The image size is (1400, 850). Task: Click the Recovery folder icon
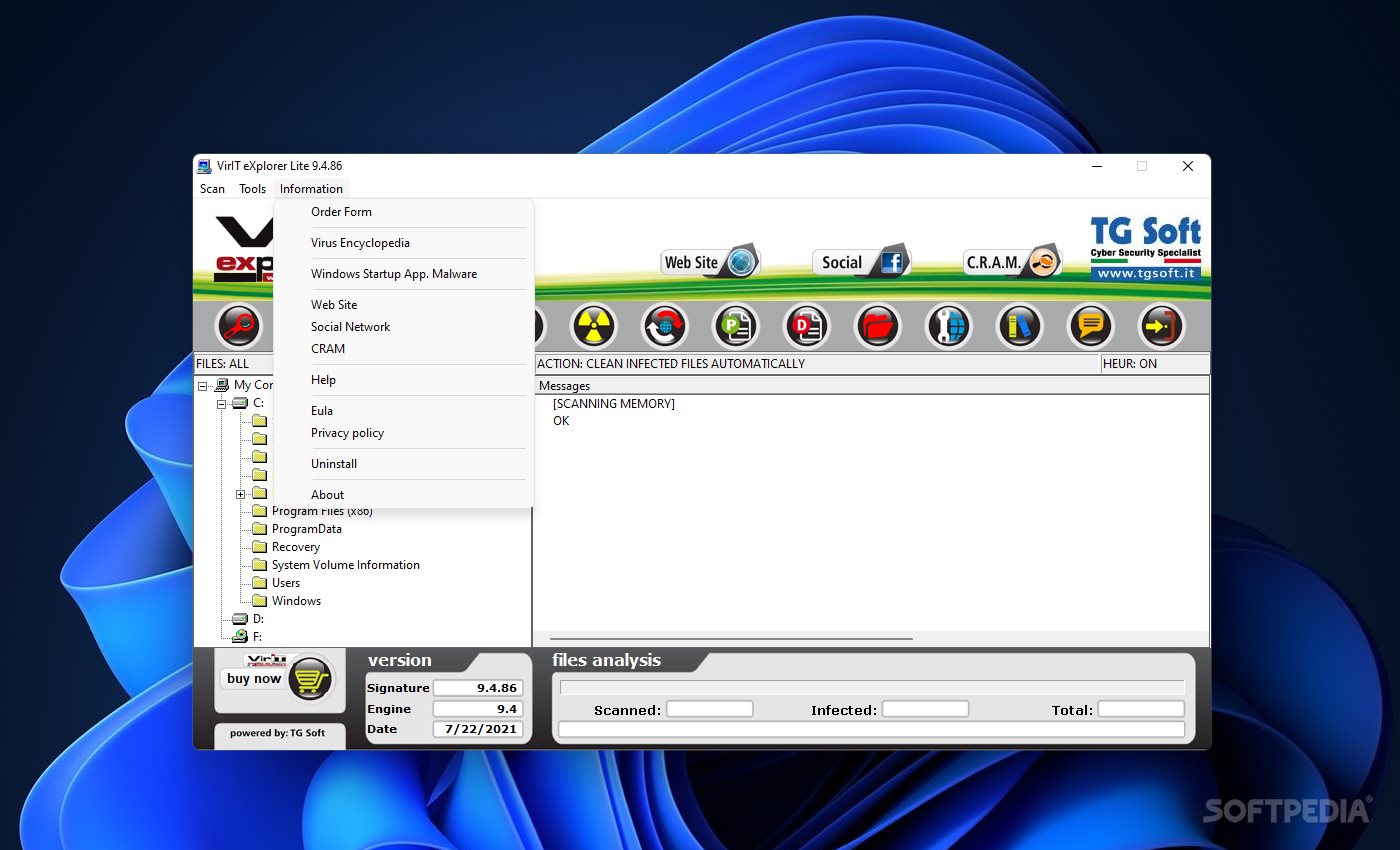point(259,547)
